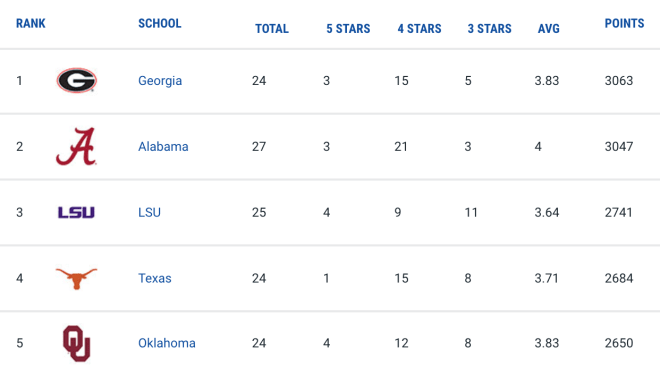The image size is (660, 375).
Task: Sort by AVG column header
Action: [549, 29]
